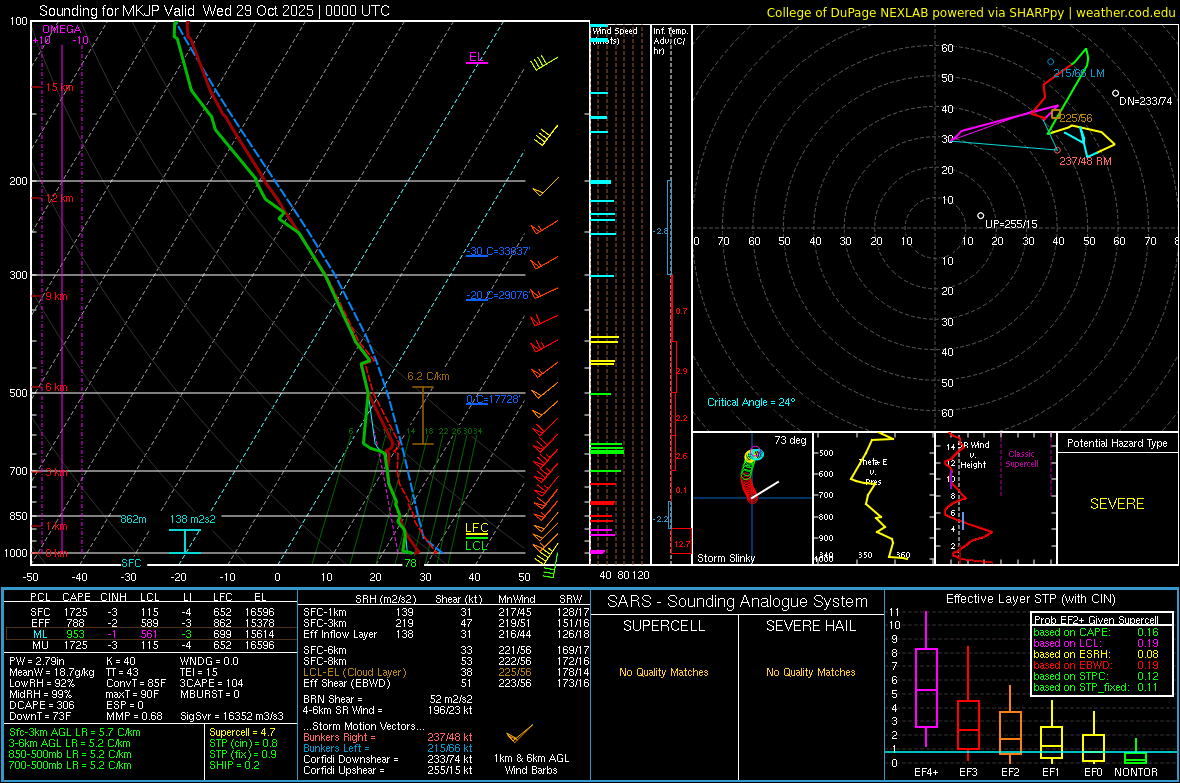
Task: Open the SR Wind v. Height inset plot
Action: pyautogui.click(x=996, y=498)
